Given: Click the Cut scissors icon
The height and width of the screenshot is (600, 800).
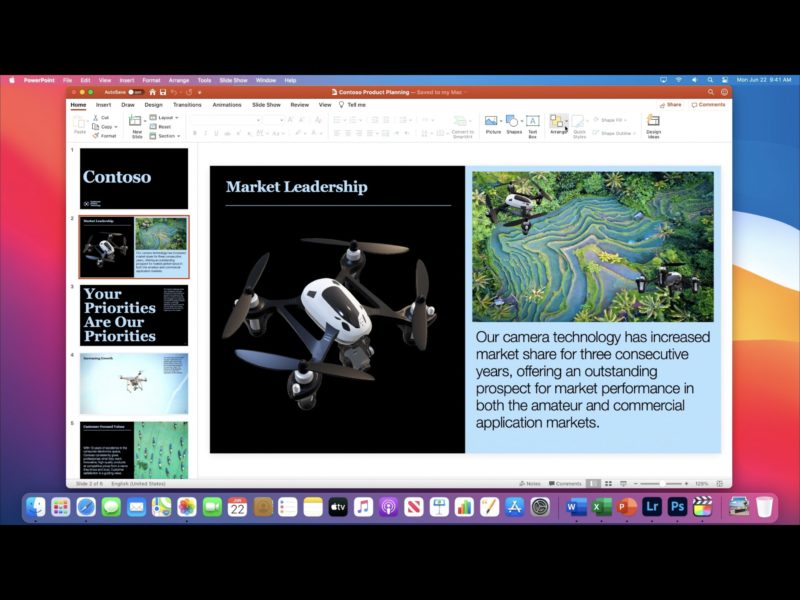Looking at the screenshot, I should 95,117.
